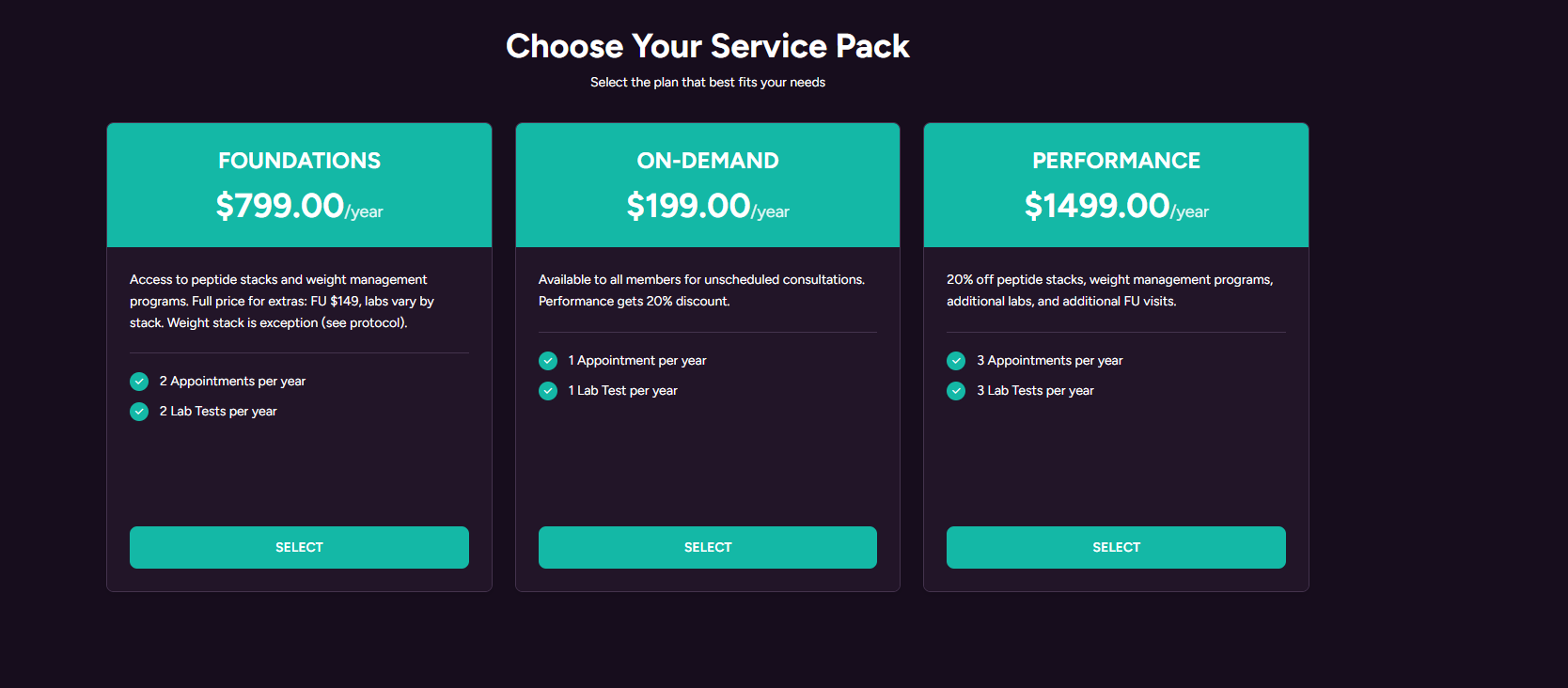Click the Foundations description about peptide stacks access
1568x688 pixels.
[x=282, y=301]
